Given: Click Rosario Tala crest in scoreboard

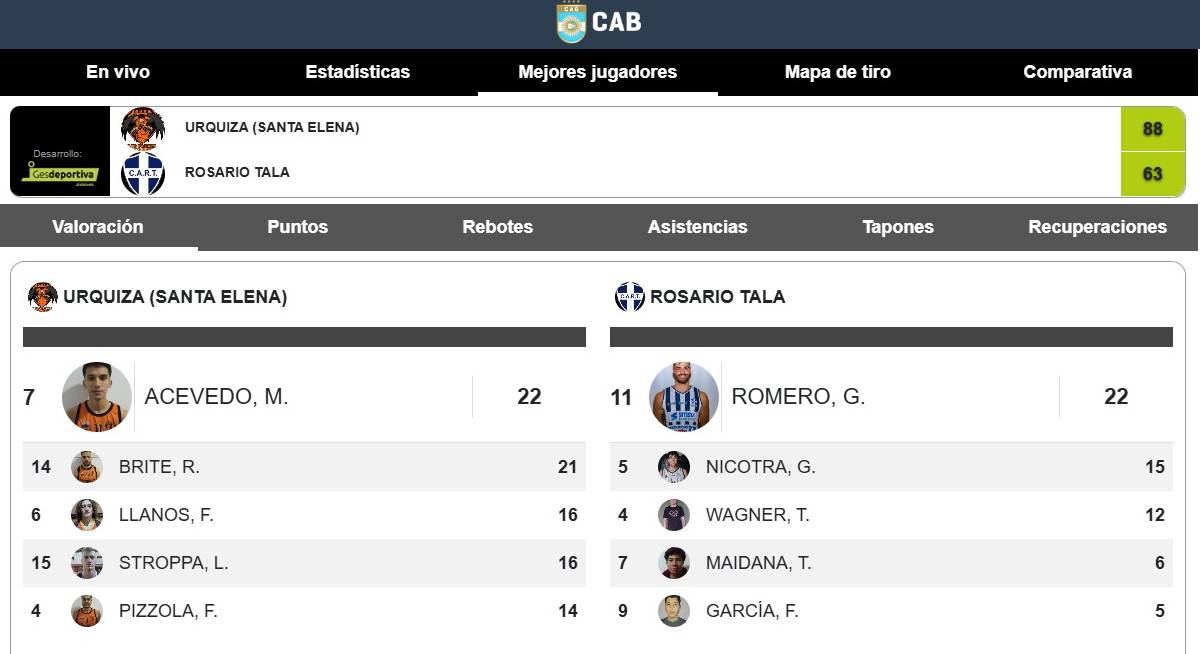Looking at the screenshot, I should [143, 173].
